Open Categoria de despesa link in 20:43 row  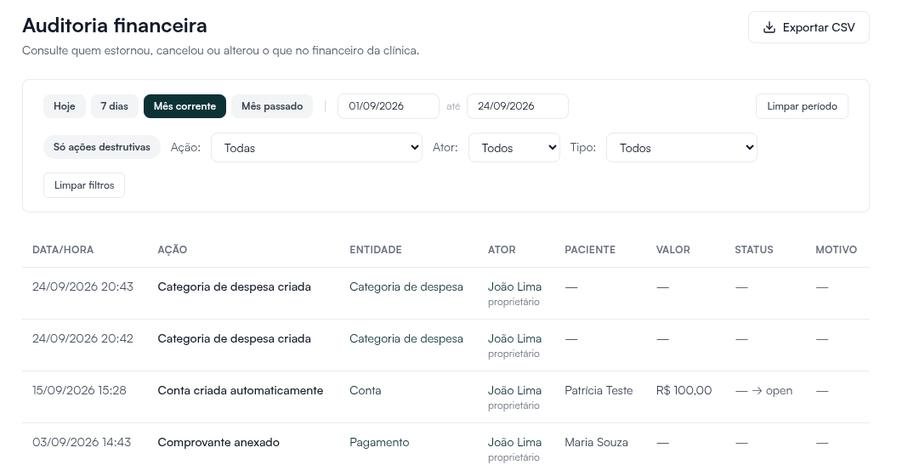(x=406, y=287)
